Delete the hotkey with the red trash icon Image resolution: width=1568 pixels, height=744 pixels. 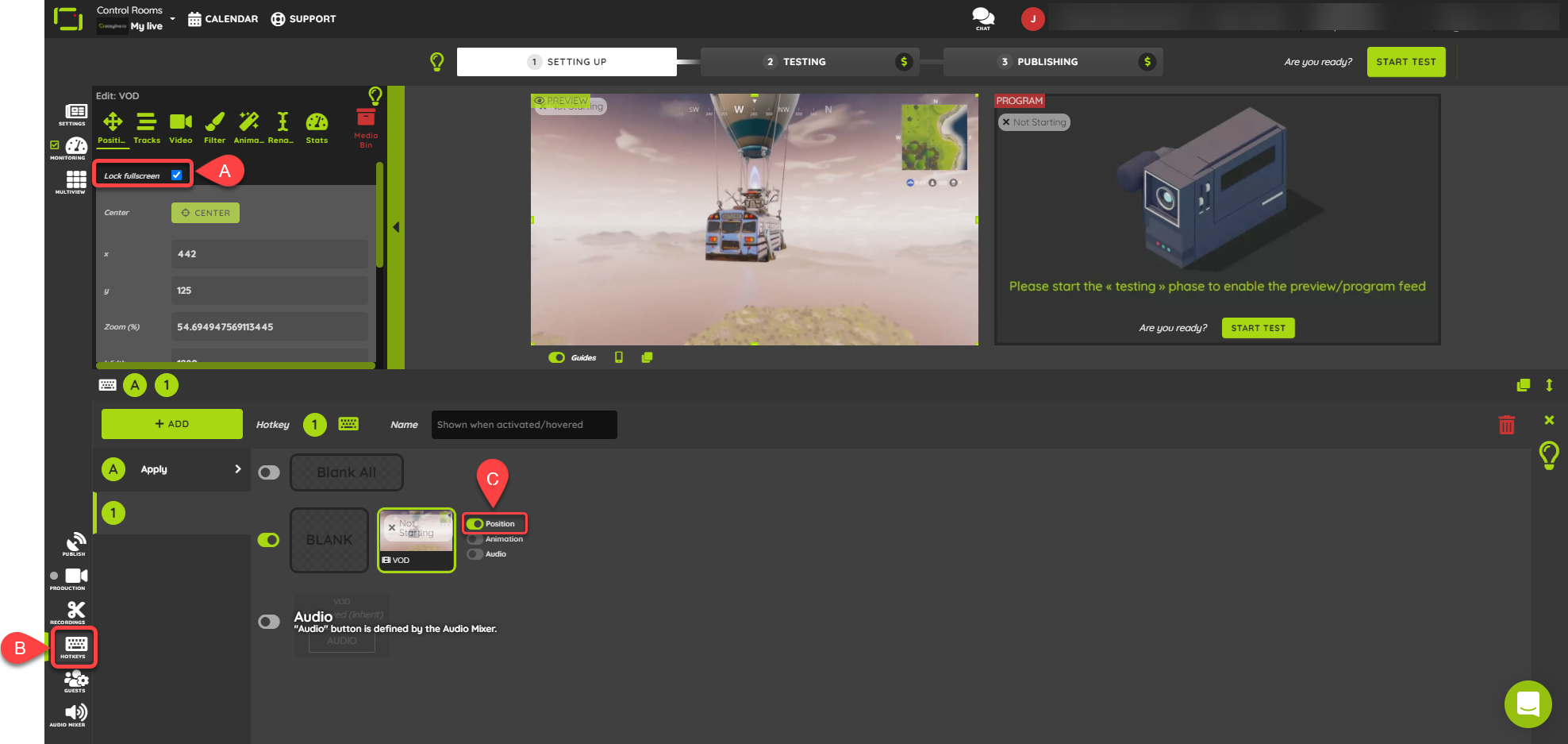point(1506,425)
